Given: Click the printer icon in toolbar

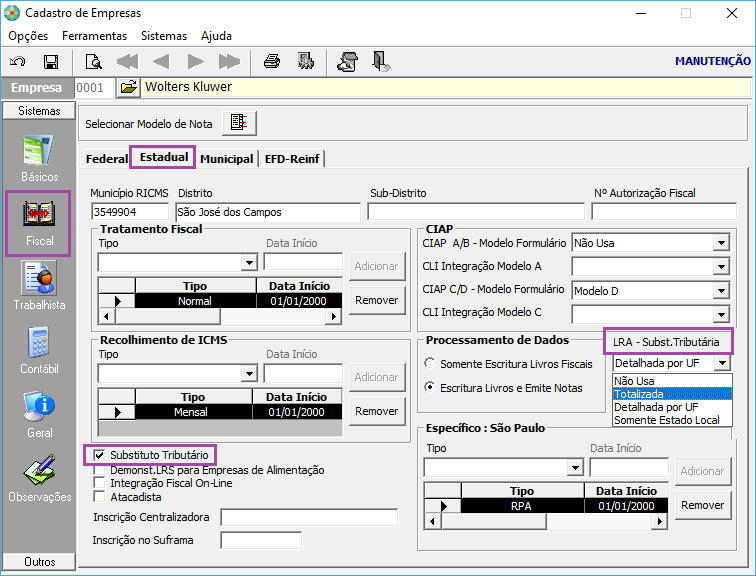Looking at the screenshot, I should [x=271, y=61].
